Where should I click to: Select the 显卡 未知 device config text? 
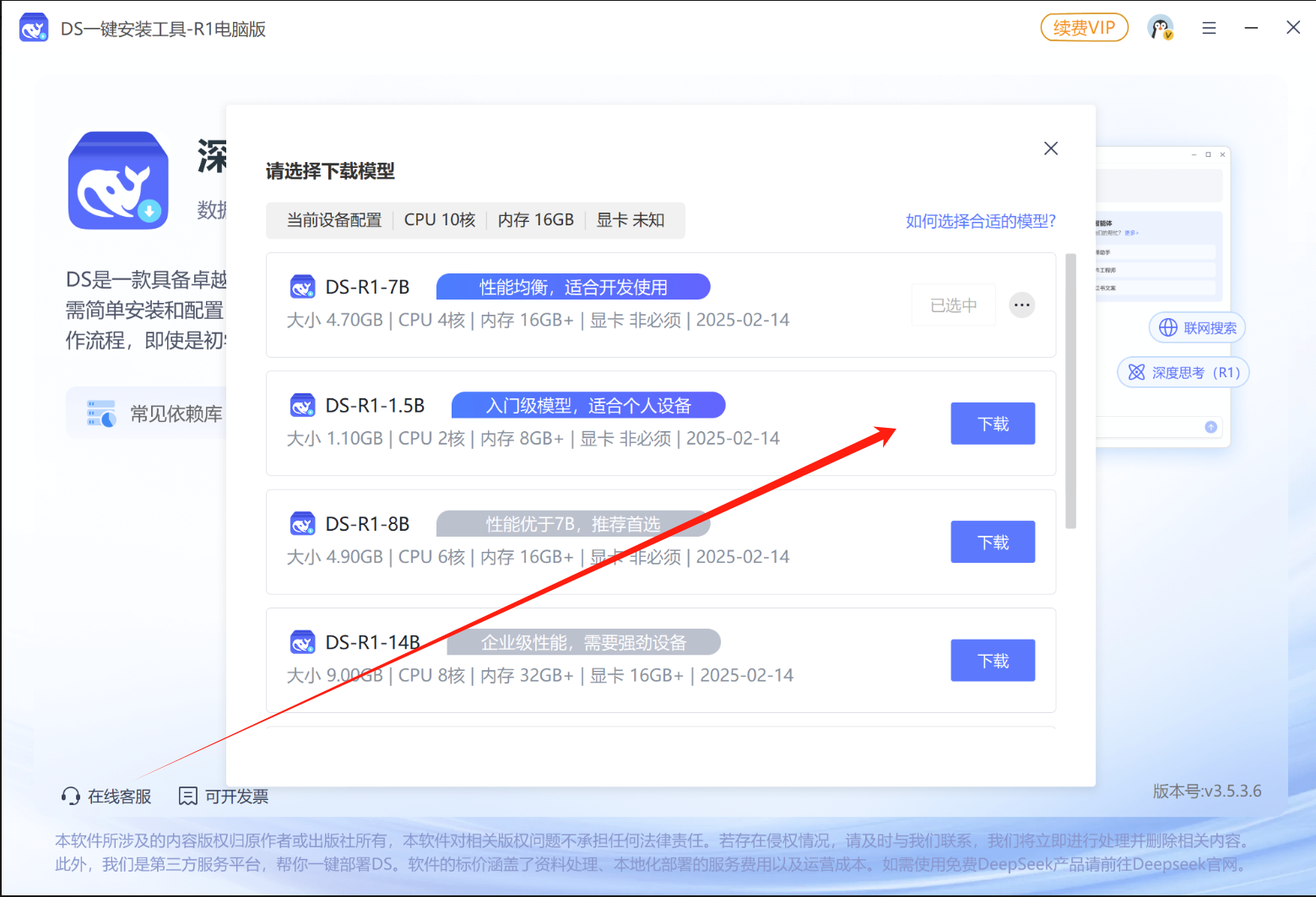[631, 220]
